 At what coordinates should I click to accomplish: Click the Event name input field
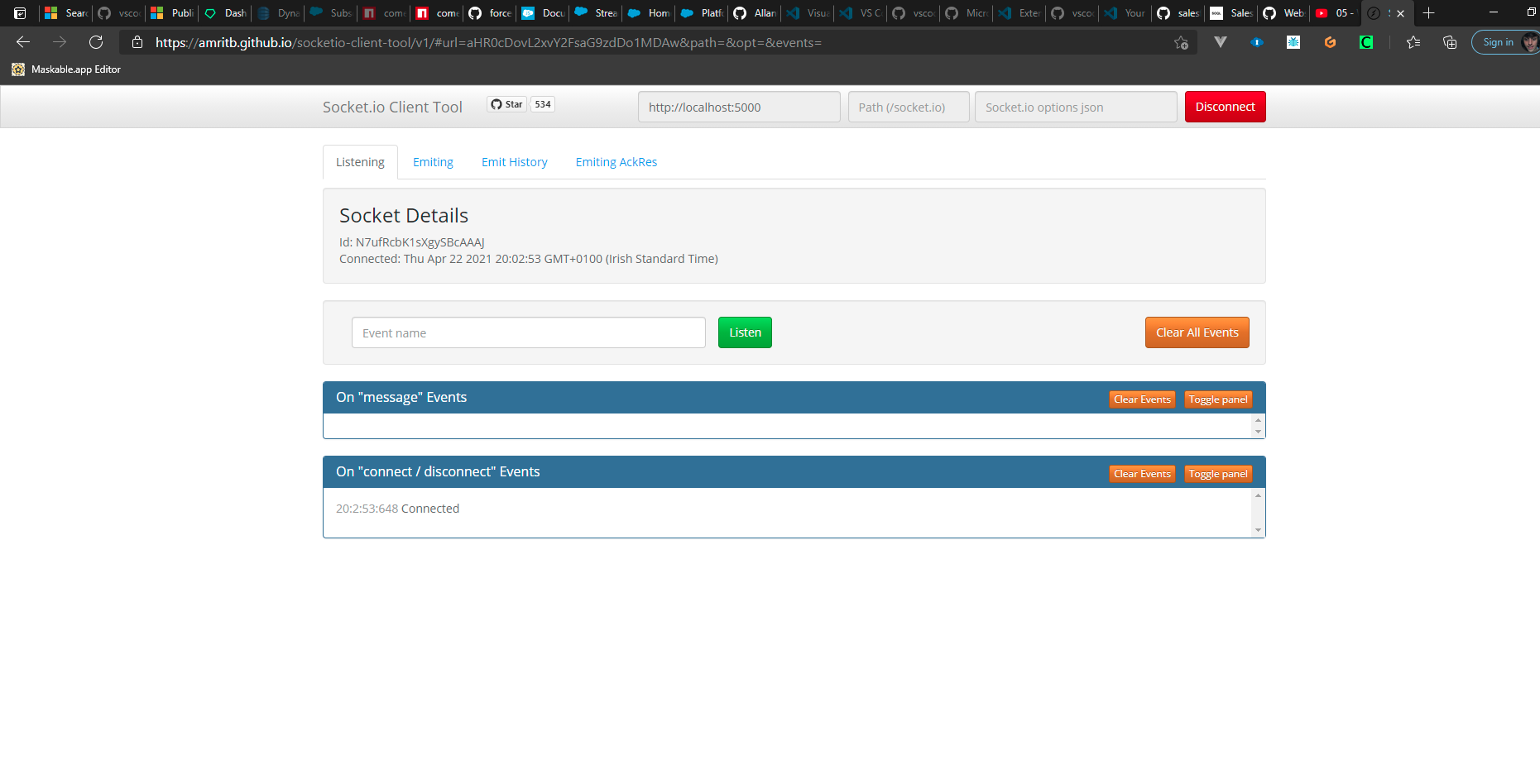point(528,332)
